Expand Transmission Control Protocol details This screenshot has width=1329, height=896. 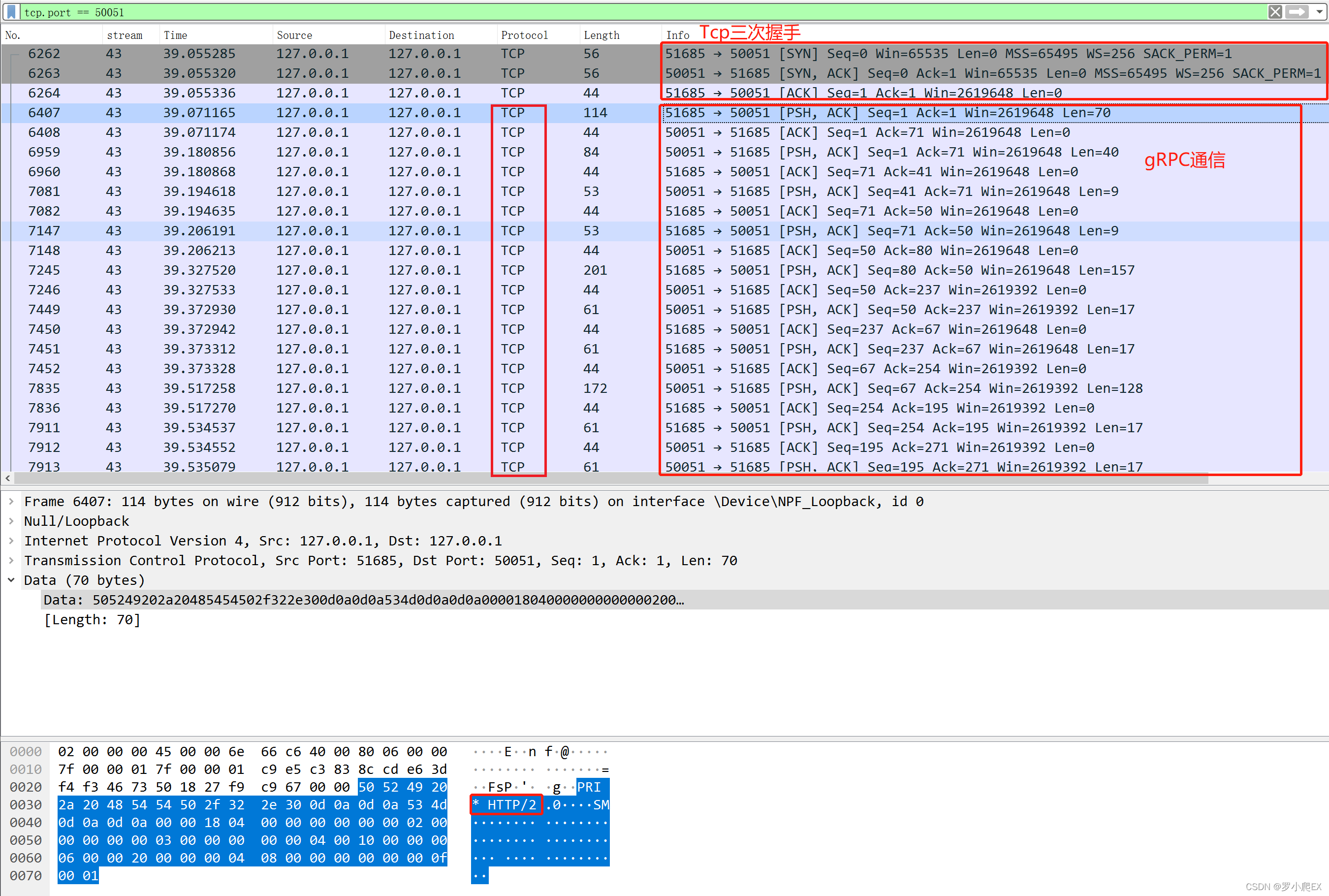[x=11, y=561]
